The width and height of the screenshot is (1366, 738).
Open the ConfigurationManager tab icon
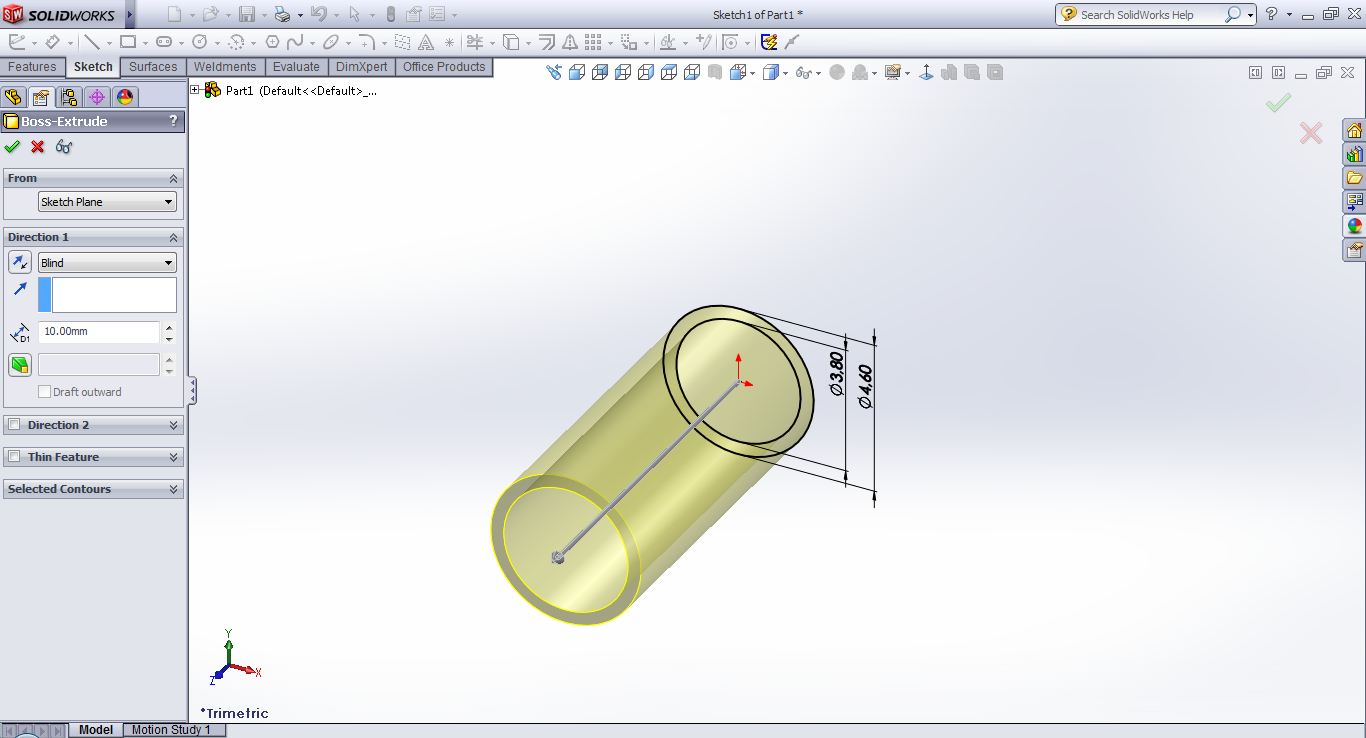(x=68, y=97)
